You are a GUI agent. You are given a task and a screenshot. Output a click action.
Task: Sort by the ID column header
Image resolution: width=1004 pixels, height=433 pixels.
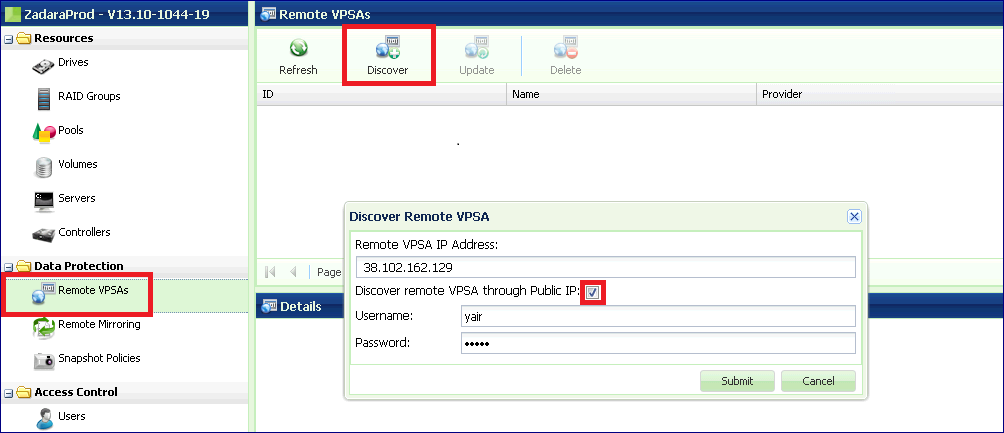382,94
